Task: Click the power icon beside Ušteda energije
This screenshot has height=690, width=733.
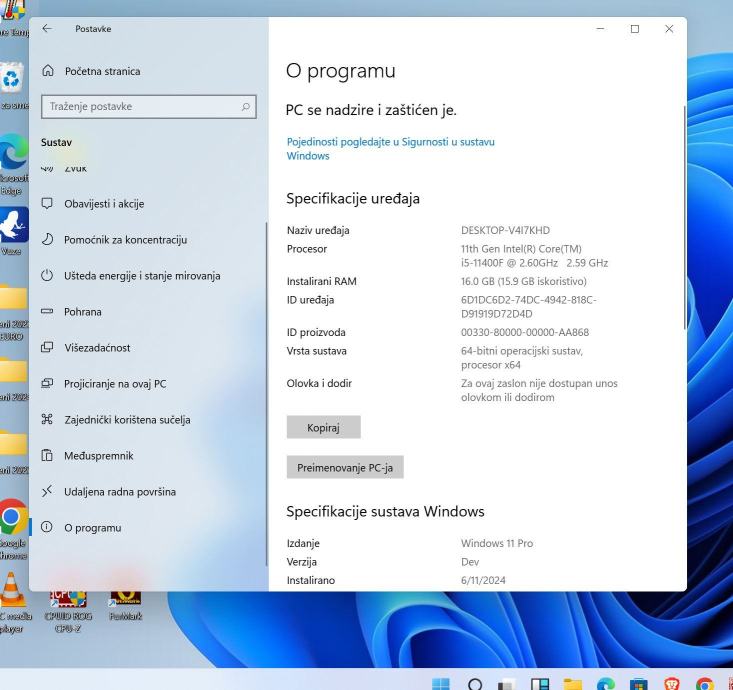Action: point(47,275)
